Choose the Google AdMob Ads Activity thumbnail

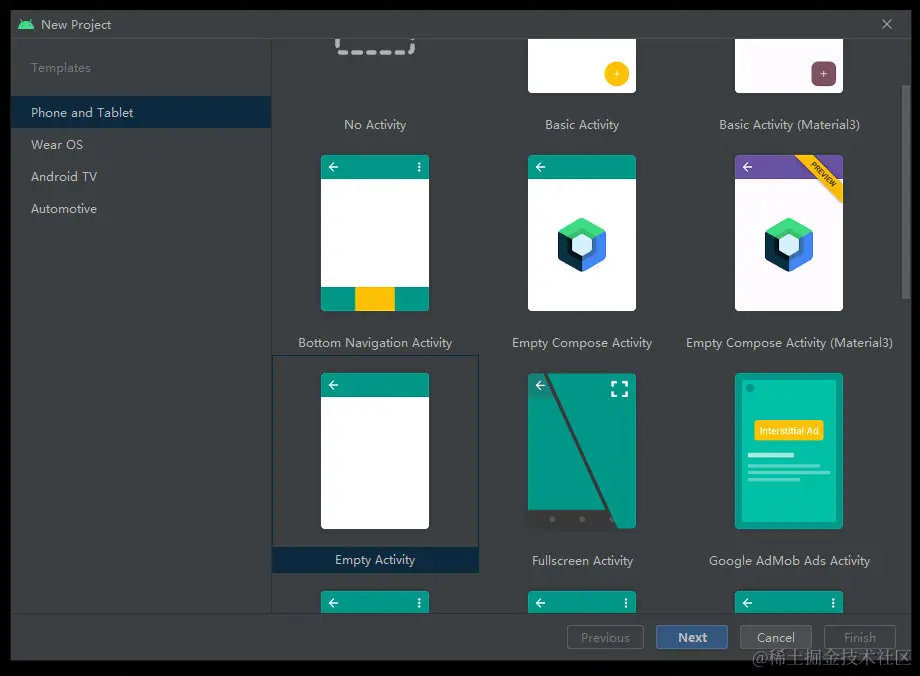click(x=789, y=451)
